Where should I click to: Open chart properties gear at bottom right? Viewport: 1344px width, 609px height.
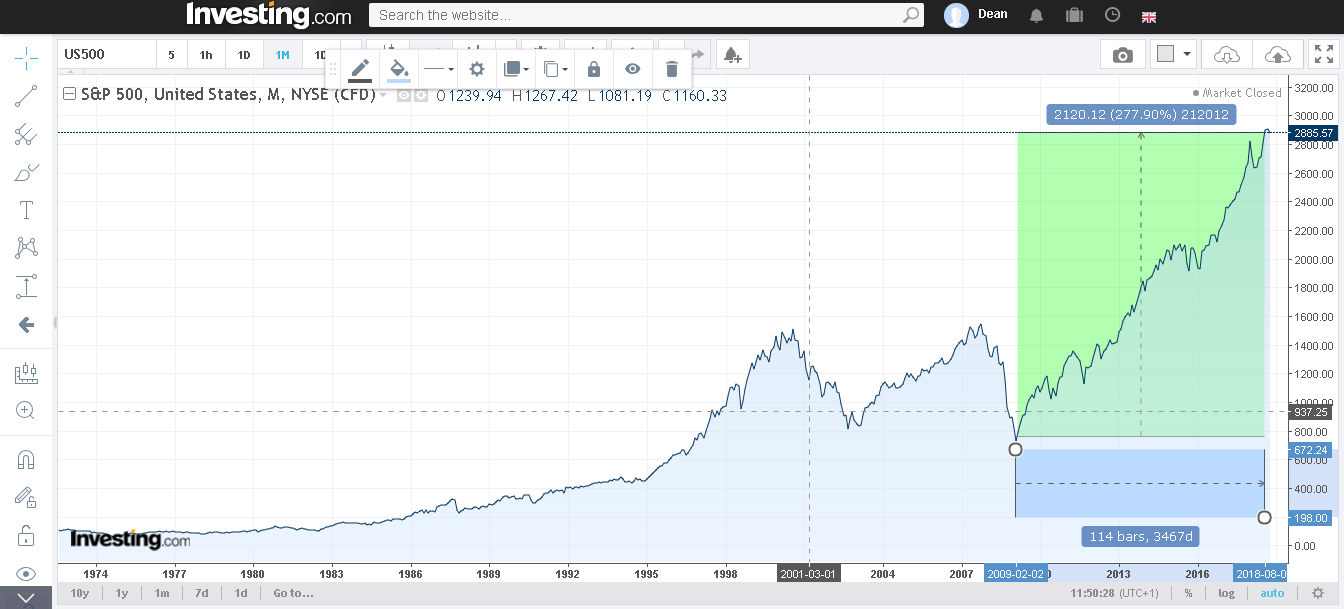click(1318, 593)
